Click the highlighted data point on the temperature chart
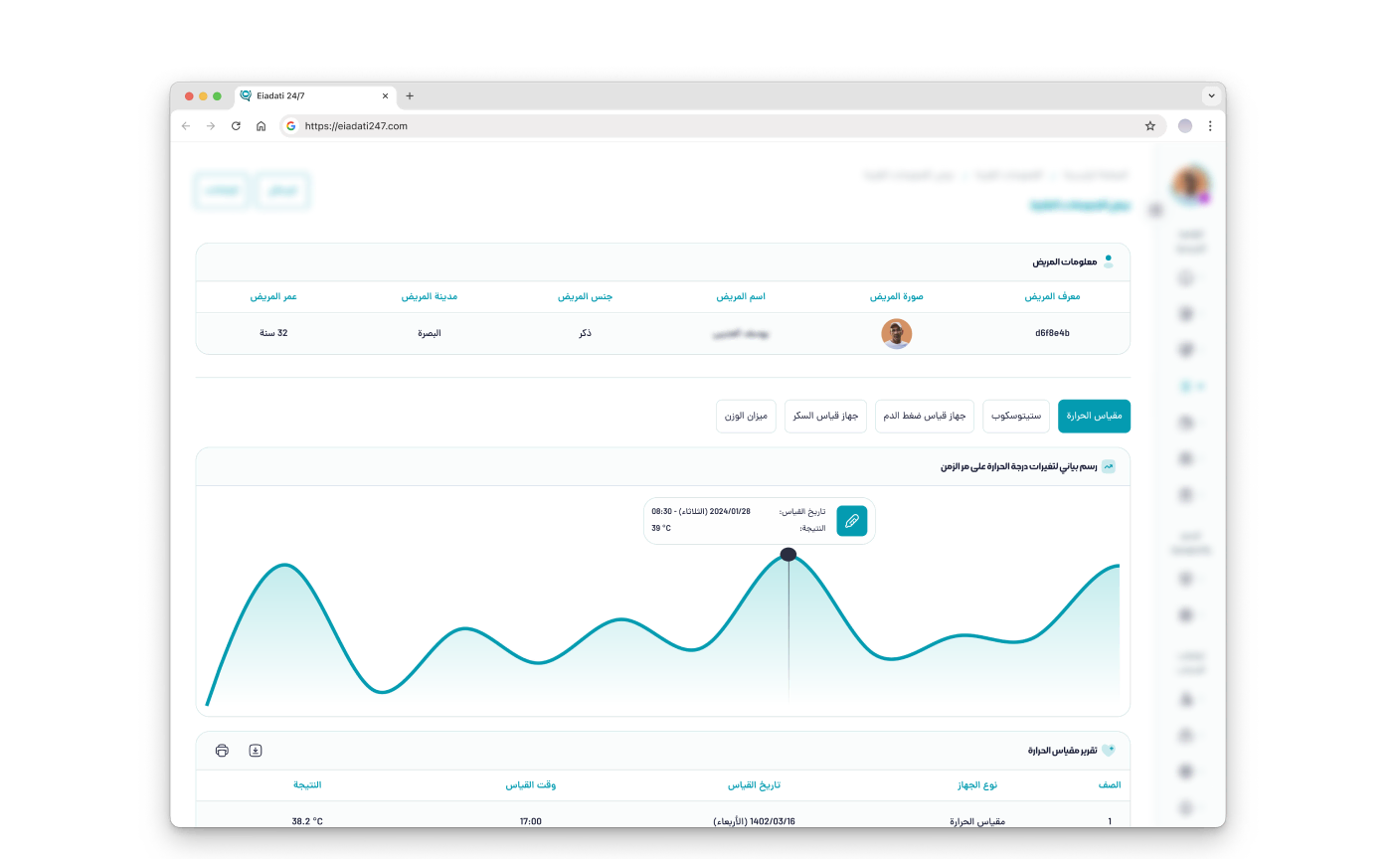Viewport: 1400px width, 859px height. (x=788, y=554)
